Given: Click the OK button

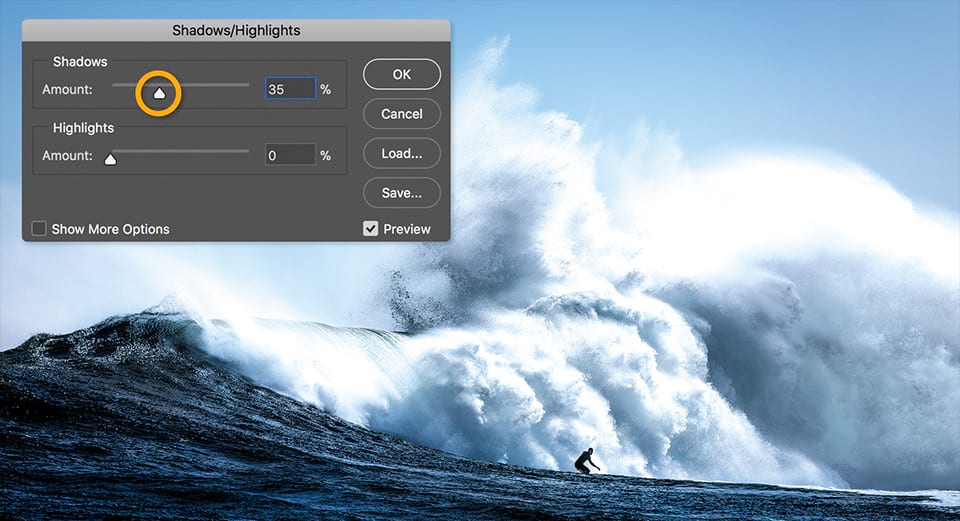Looking at the screenshot, I should pyautogui.click(x=402, y=74).
